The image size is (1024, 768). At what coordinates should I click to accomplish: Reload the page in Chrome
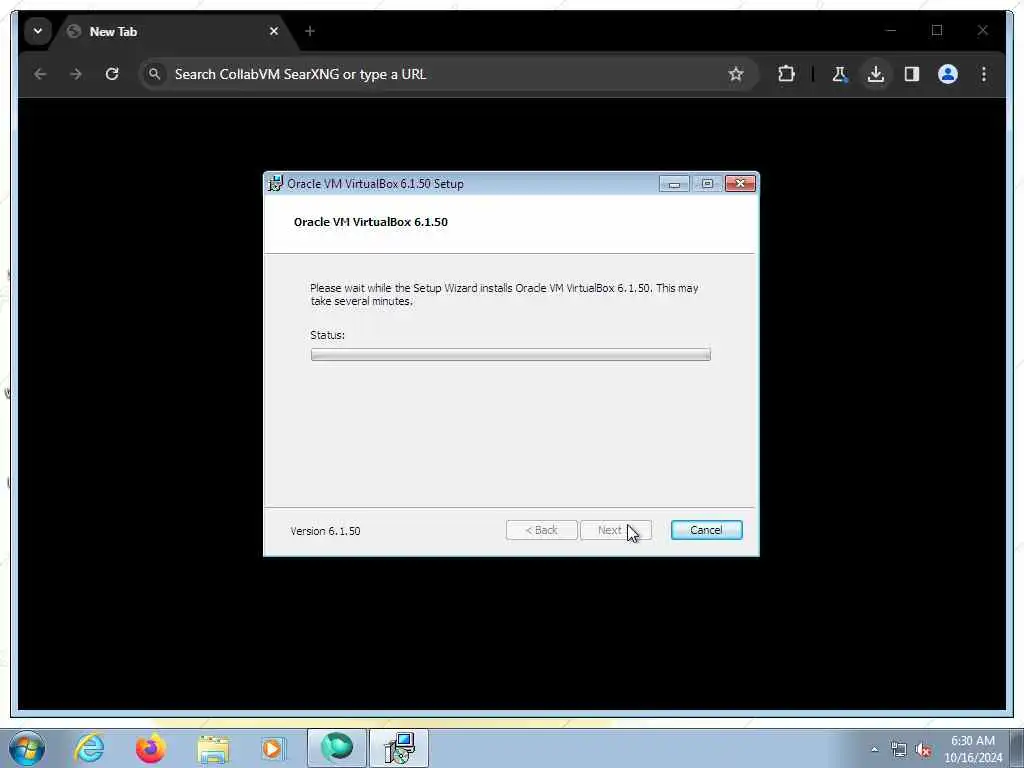coord(112,74)
